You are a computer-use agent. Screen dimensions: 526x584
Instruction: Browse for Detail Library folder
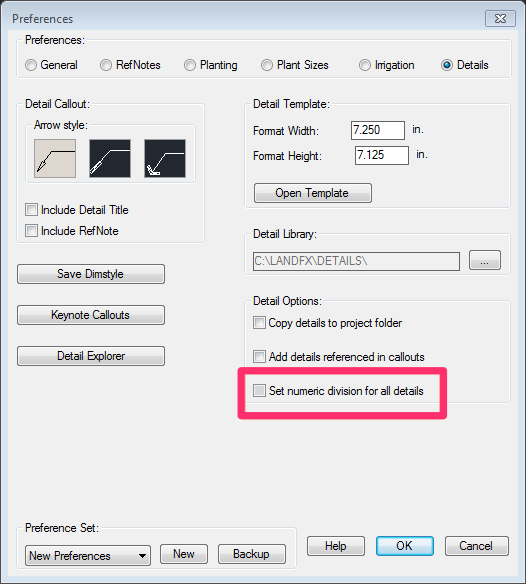click(x=485, y=260)
